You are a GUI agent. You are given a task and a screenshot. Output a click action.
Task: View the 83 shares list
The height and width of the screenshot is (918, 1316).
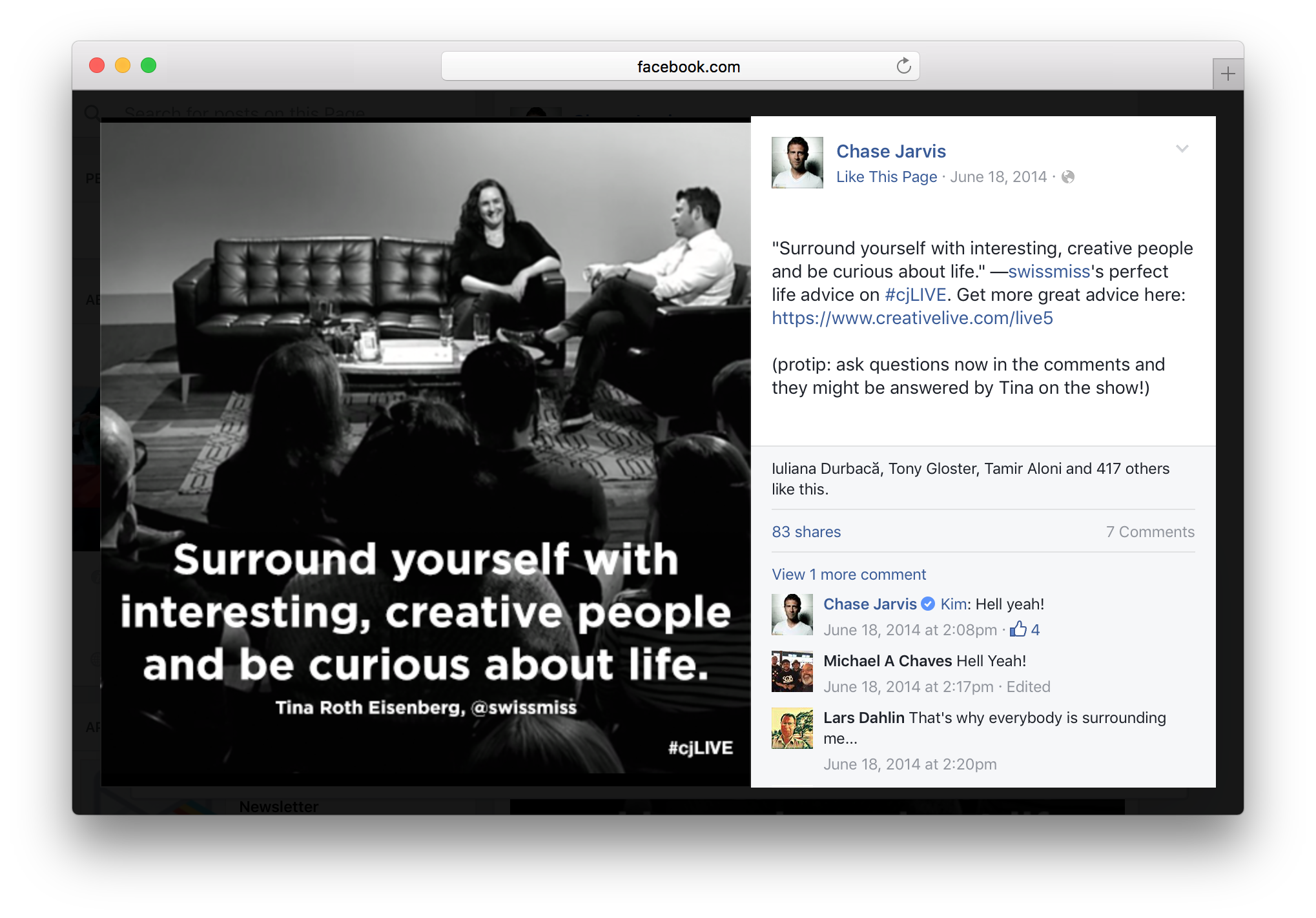click(x=806, y=532)
